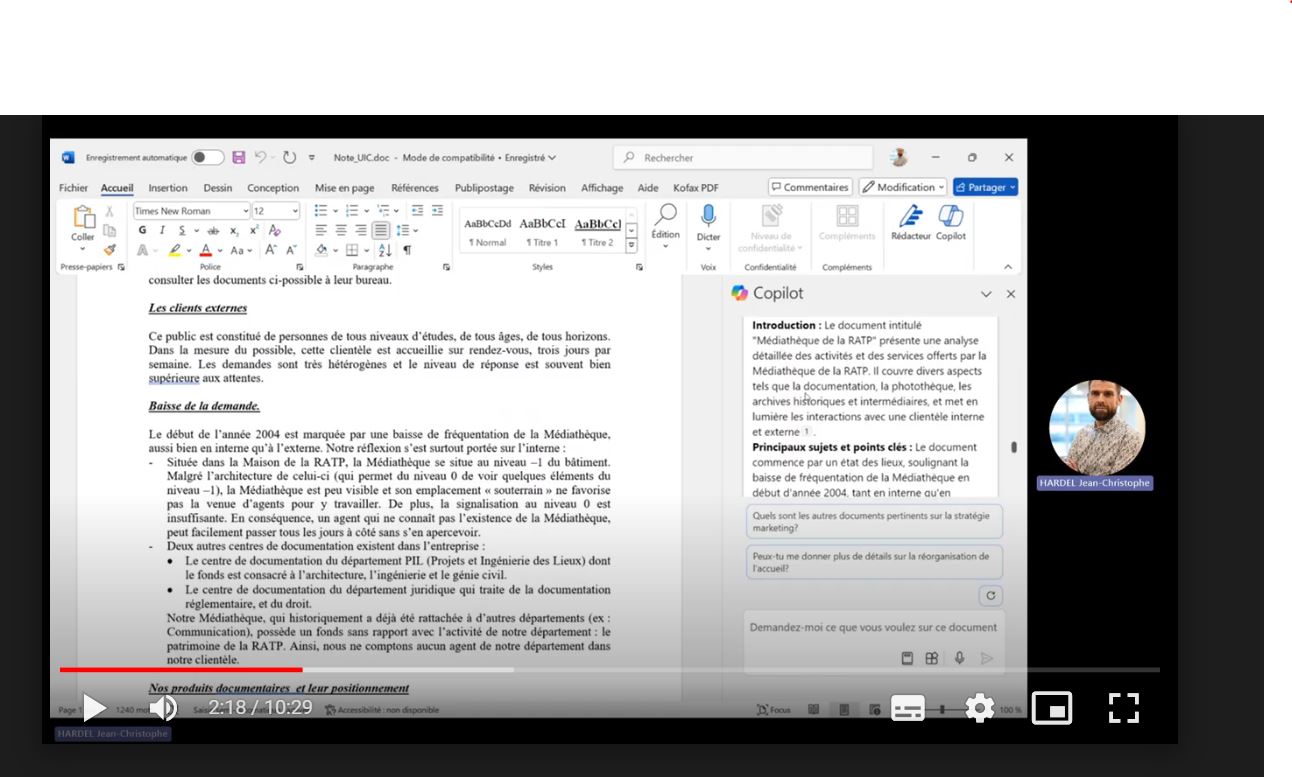Collapse the ribbon with the chevron
Screen dimensions: 1292x777
pyautogui.click(x=1007, y=268)
